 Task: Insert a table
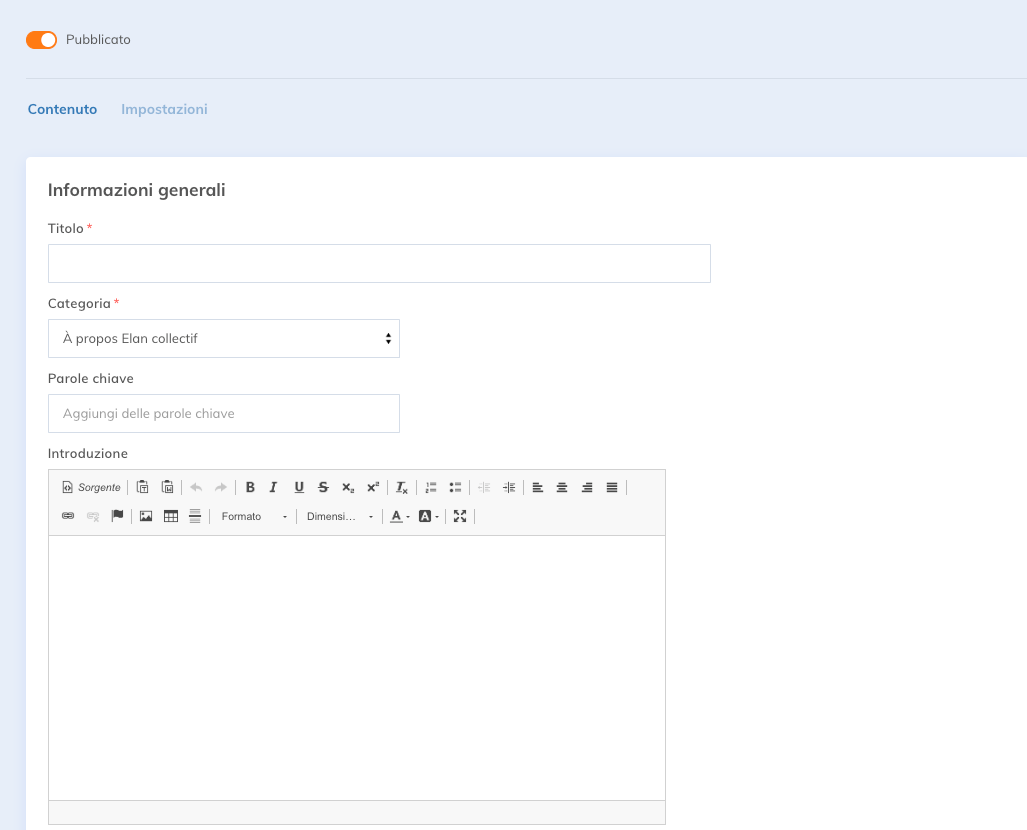(171, 516)
